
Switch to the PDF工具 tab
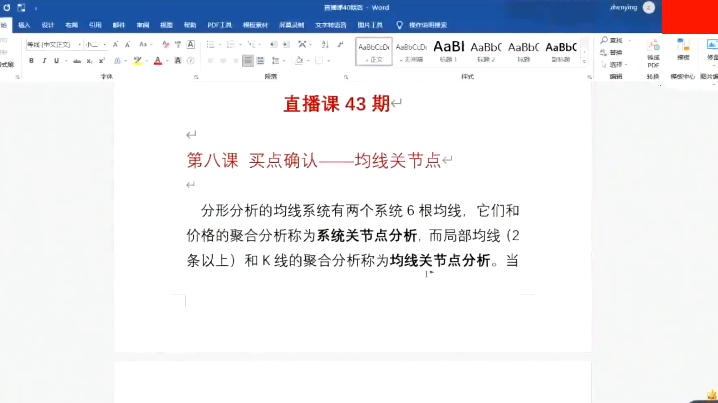tap(218, 24)
